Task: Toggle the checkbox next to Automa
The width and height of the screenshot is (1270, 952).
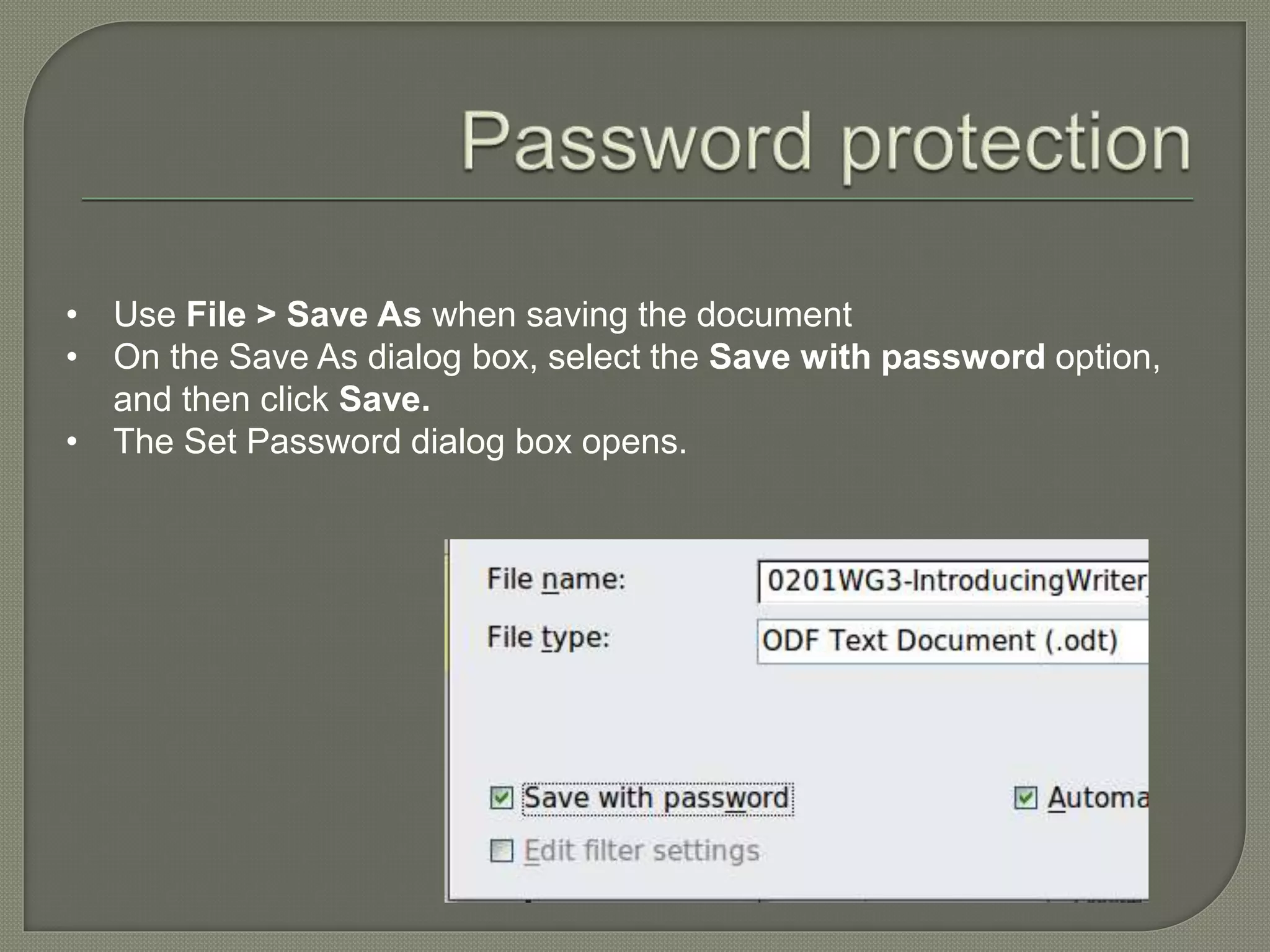Action: click(x=1025, y=798)
